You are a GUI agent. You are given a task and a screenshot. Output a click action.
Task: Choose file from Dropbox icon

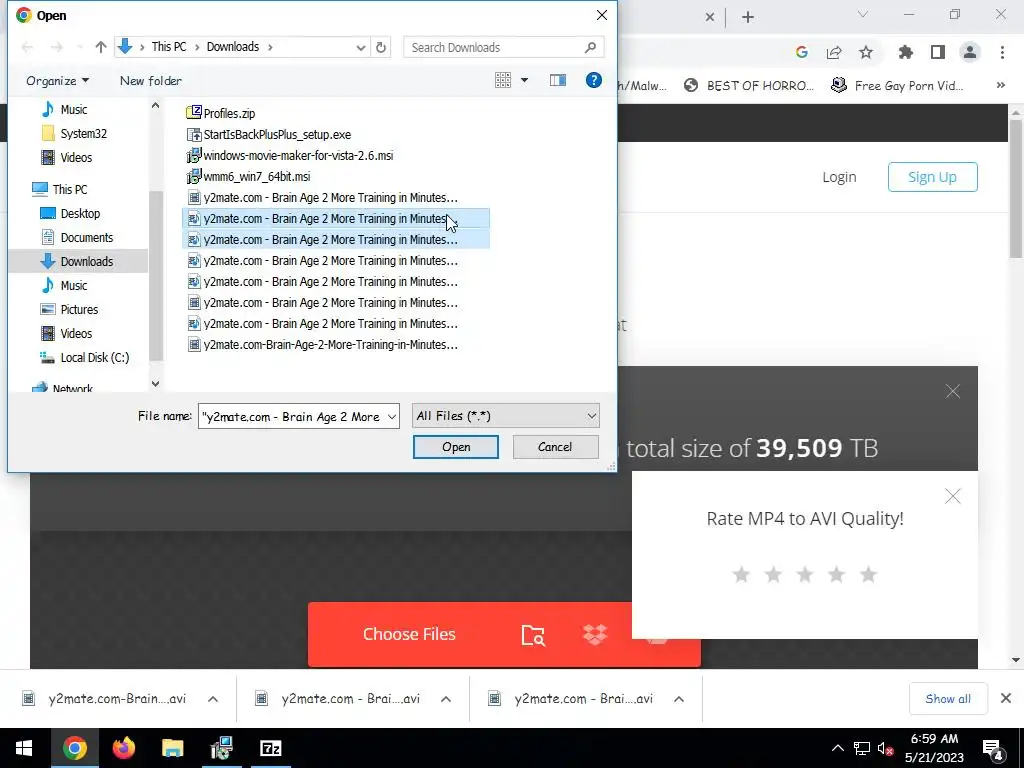[595, 634]
